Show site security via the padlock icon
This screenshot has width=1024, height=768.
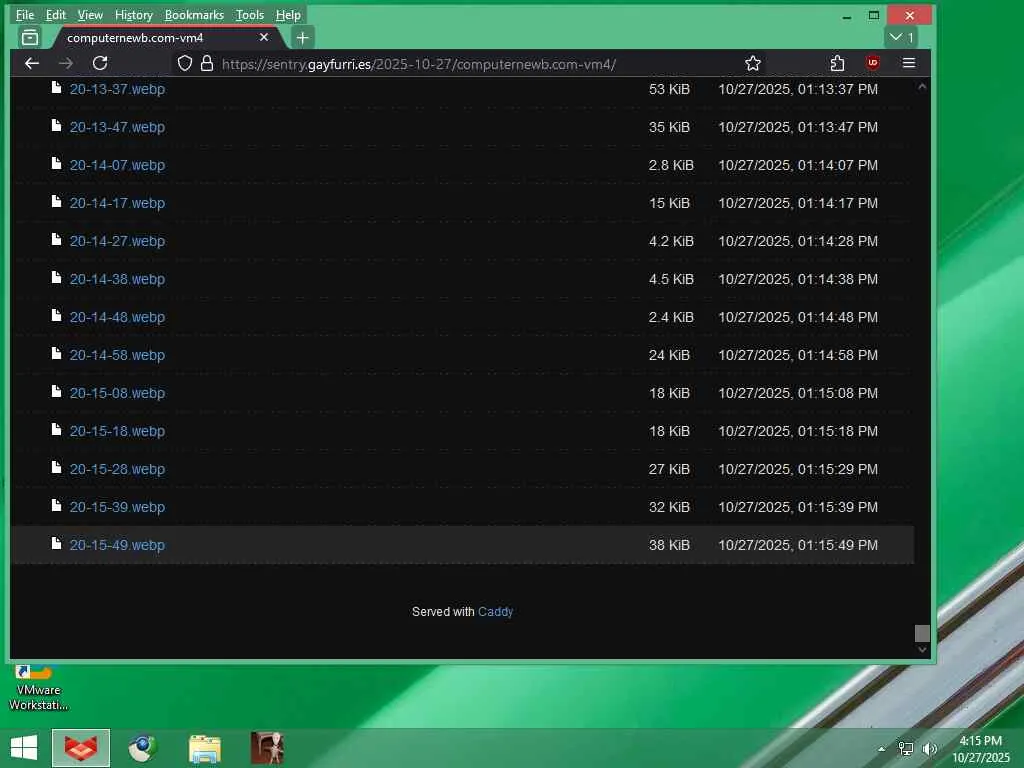click(x=207, y=63)
